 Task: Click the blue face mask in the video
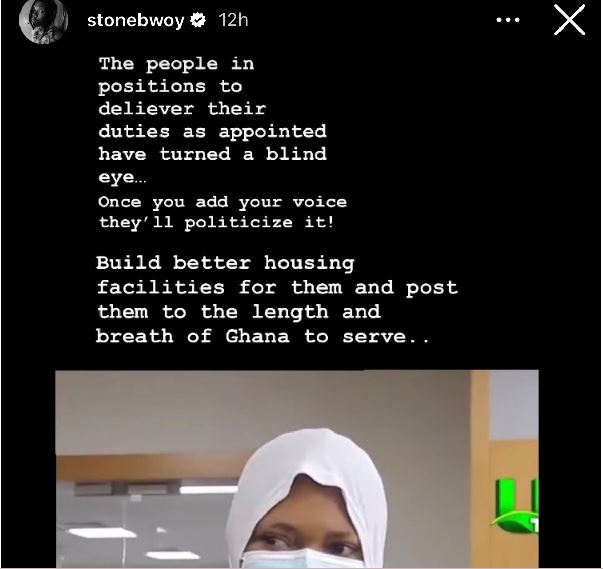[x=302, y=559]
